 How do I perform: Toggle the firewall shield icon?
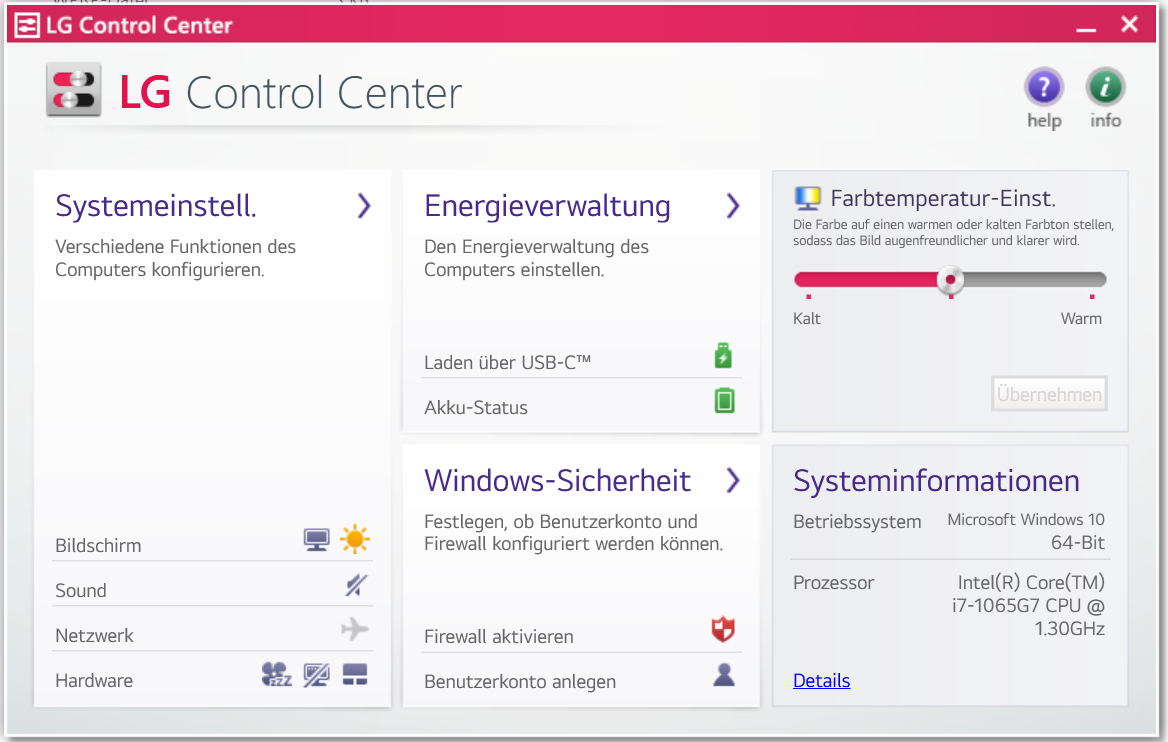click(x=723, y=630)
